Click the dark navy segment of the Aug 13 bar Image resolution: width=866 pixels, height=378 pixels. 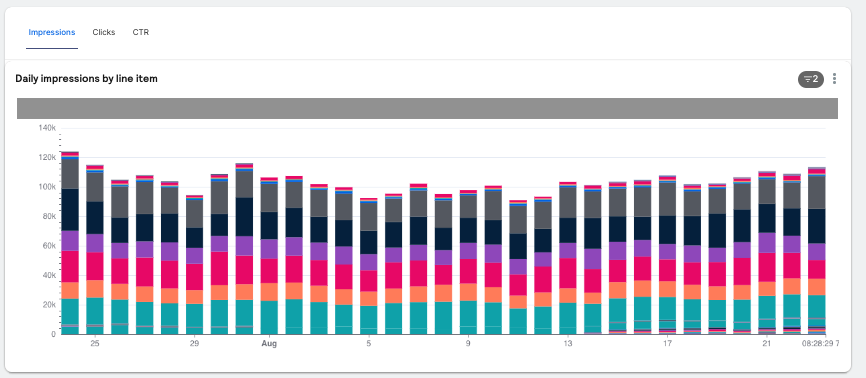pyautogui.click(x=568, y=230)
